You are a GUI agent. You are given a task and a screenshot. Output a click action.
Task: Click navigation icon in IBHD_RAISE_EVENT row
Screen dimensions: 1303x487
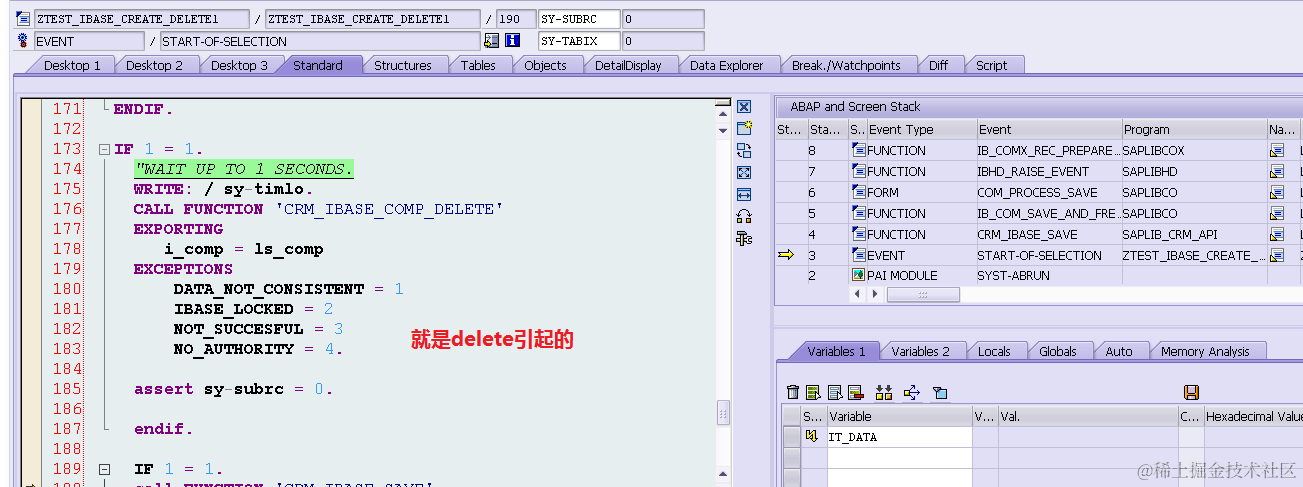click(1277, 172)
